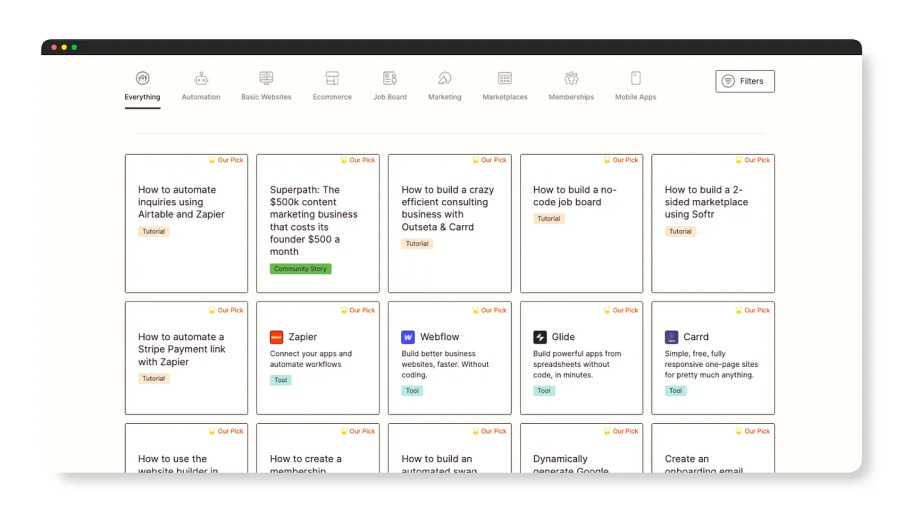Select the Everything tab label
Image resolution: width=904 pixels, height=512 pixels.
[x=142, y=97]
